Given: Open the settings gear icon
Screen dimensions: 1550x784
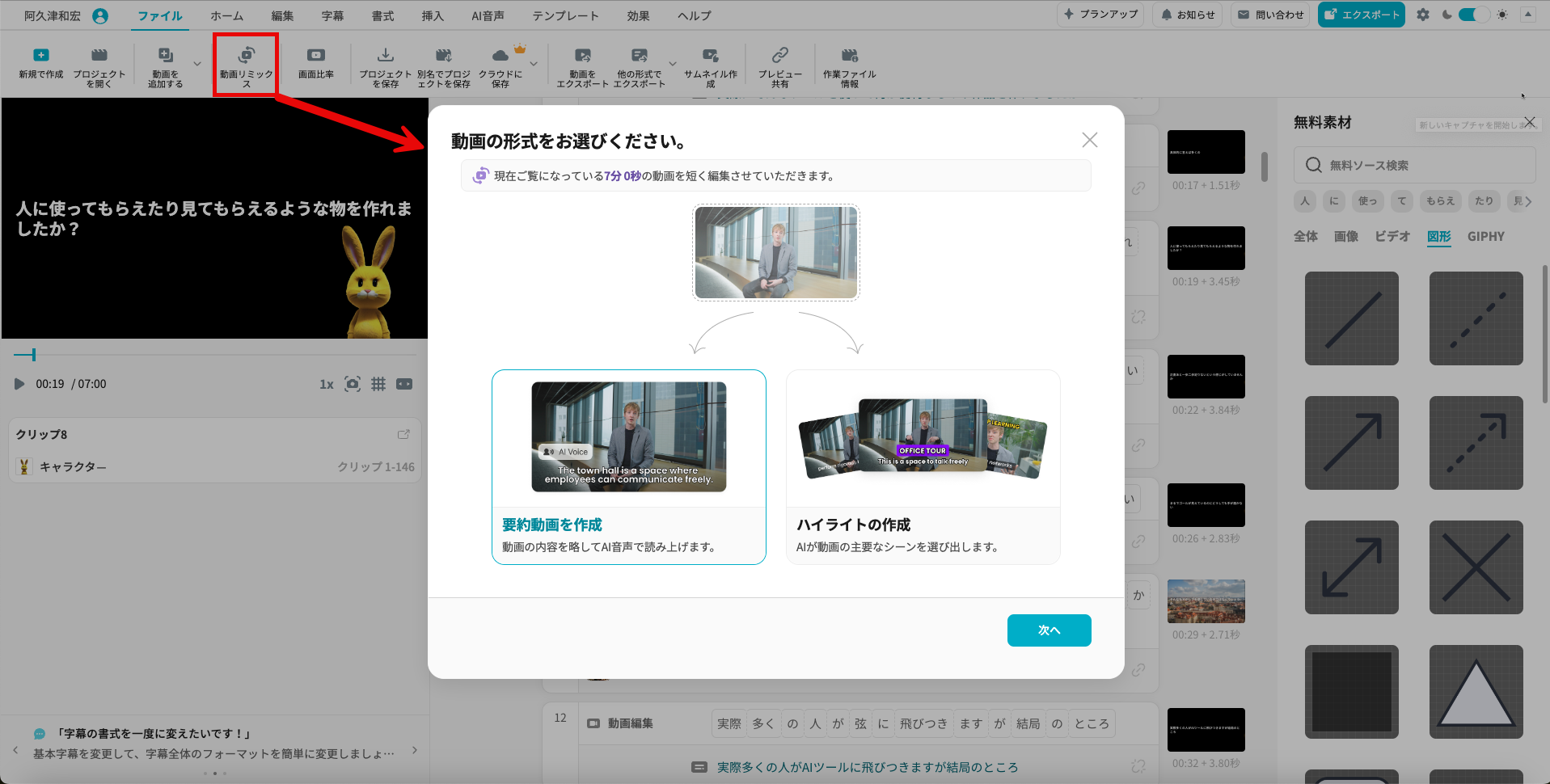Looking at the screenshot, I should point(1423,15).
